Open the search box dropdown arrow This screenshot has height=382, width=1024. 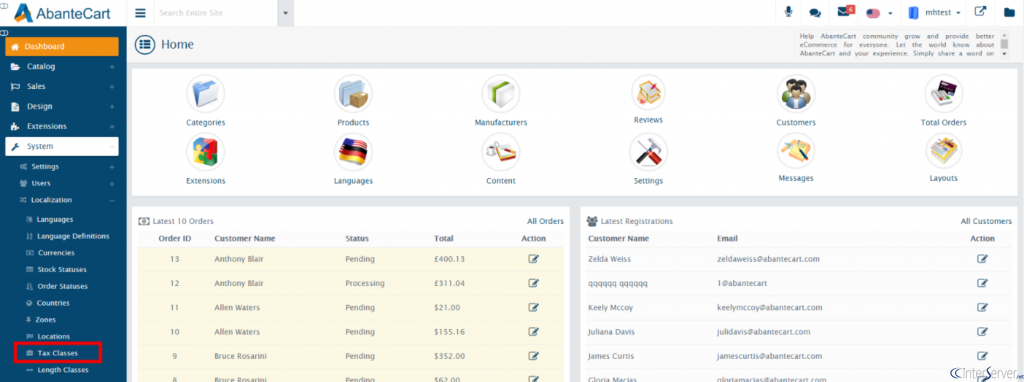tap(285, 13)
